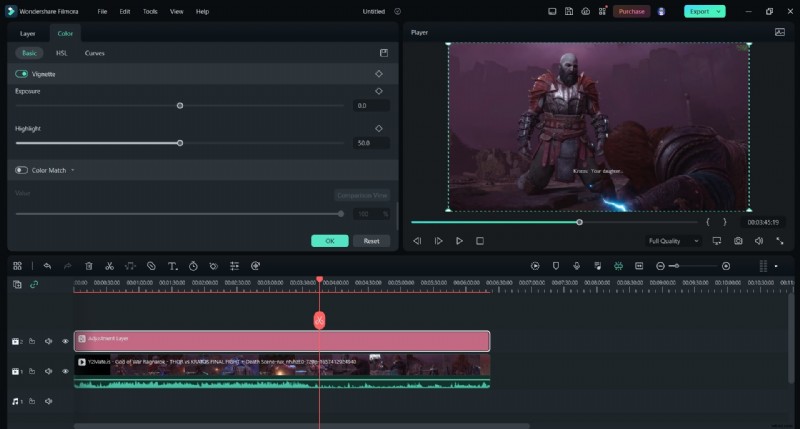Viewport: 800px width, 429px height.
Task: Zoom out timeline with minus icon
Action: [x=660, y=266]
